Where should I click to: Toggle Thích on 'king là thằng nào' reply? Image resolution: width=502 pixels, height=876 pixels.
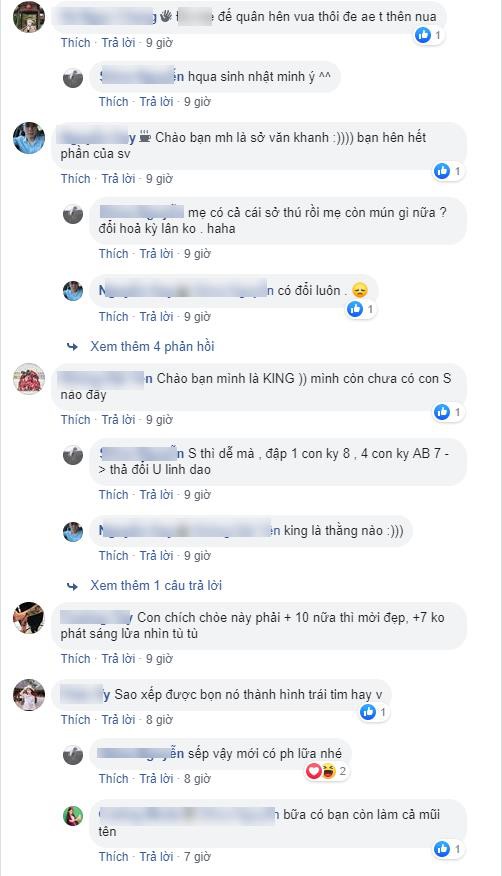[113, 555]
